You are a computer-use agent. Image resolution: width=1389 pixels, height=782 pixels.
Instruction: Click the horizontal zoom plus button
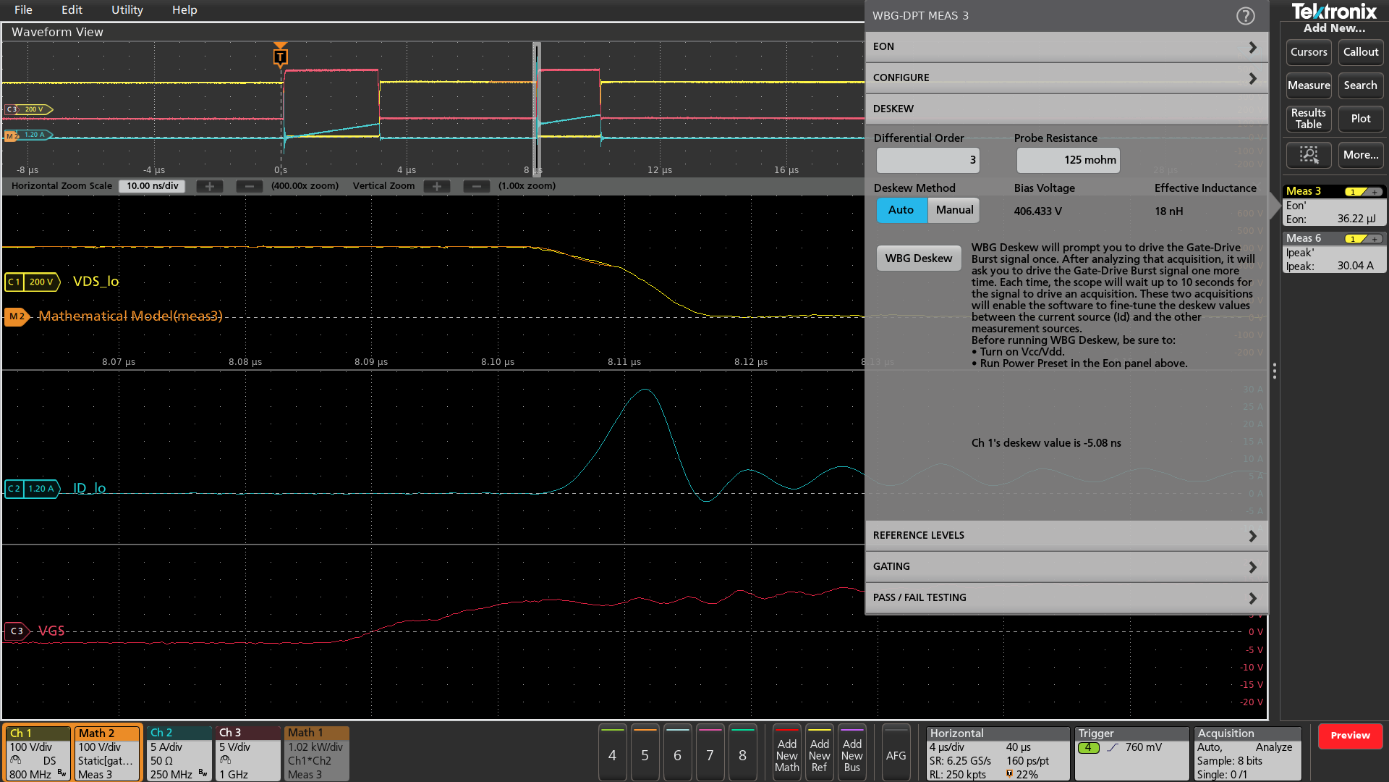point(209,186)
